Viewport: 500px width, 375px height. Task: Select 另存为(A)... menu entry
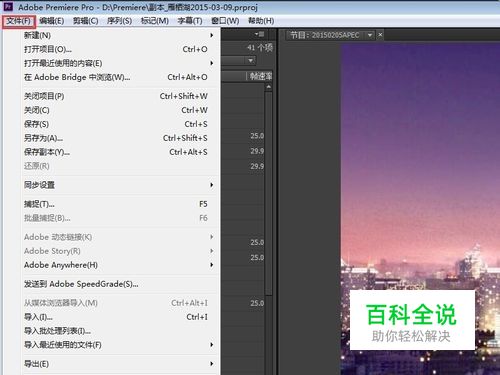pos(119,138)
